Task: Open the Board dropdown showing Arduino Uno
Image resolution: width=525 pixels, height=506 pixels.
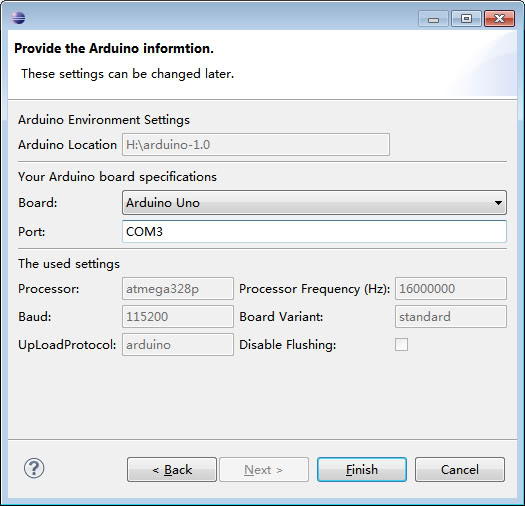Action: [314, 203]
